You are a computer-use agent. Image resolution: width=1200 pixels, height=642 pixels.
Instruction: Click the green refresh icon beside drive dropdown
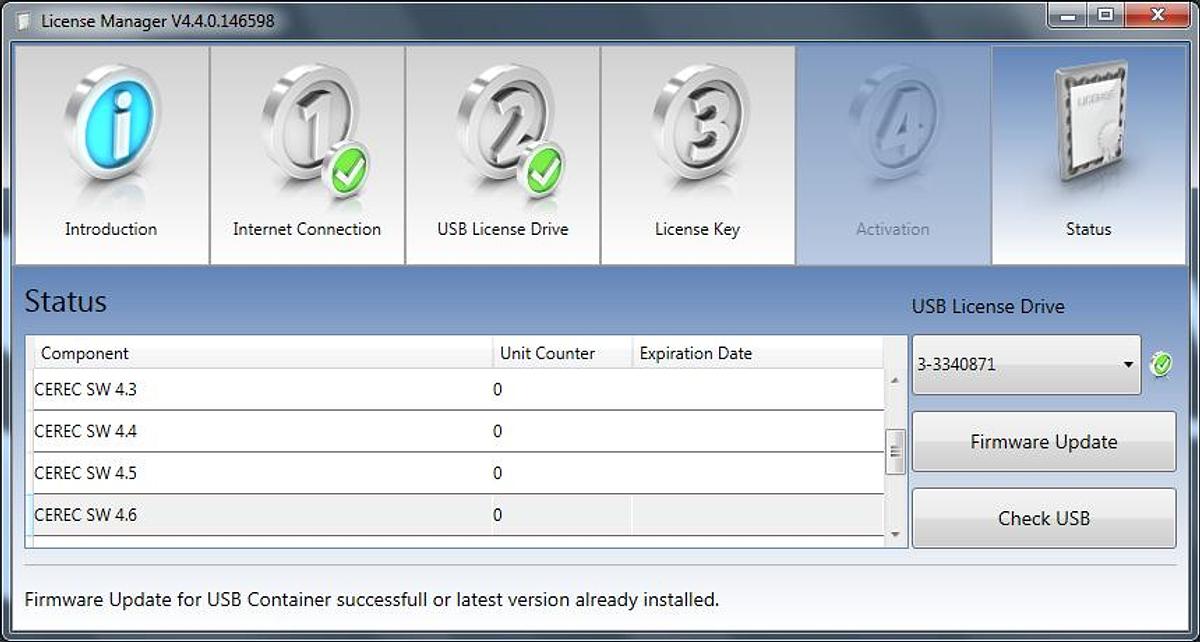[1161, 364]
